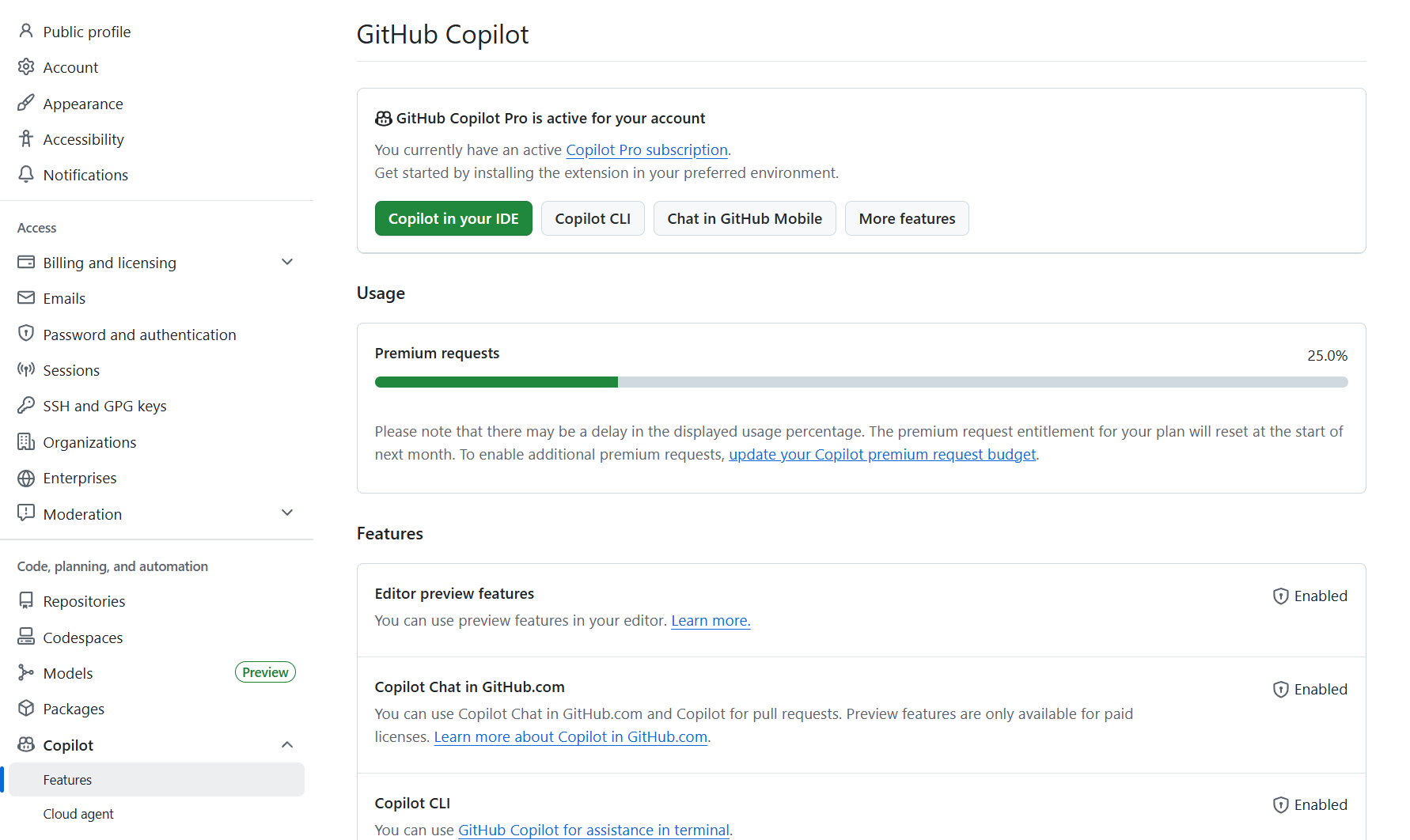Click the Password shield lock icon

click(26, 334)
